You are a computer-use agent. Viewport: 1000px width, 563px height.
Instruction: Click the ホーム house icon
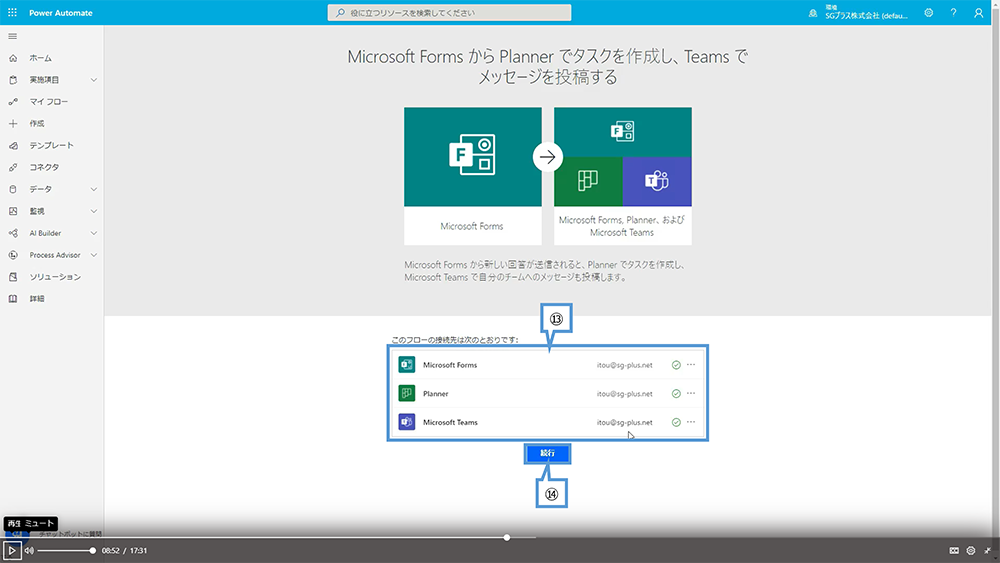point(13,58)
